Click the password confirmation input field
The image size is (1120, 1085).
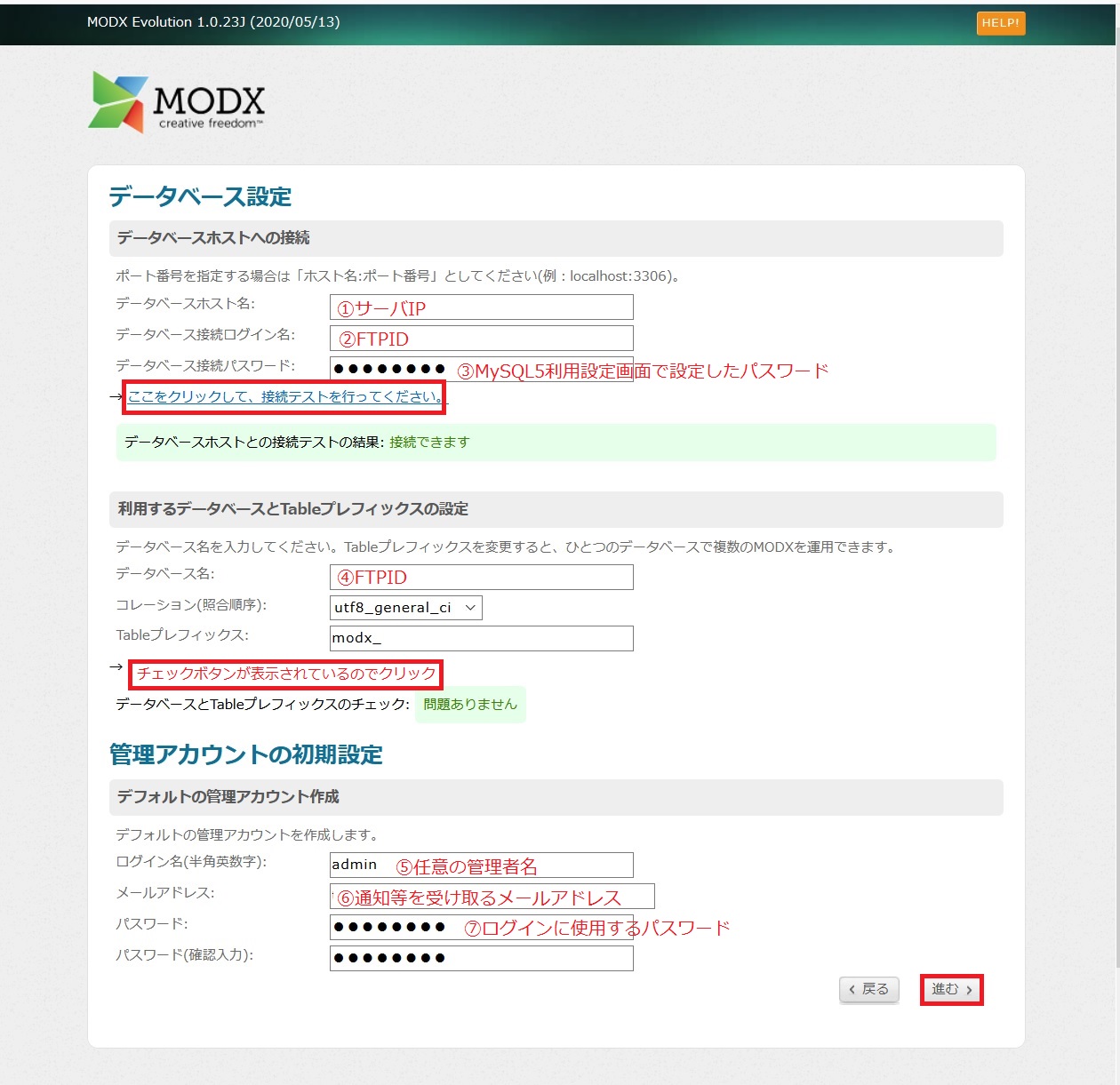[481, 958]
